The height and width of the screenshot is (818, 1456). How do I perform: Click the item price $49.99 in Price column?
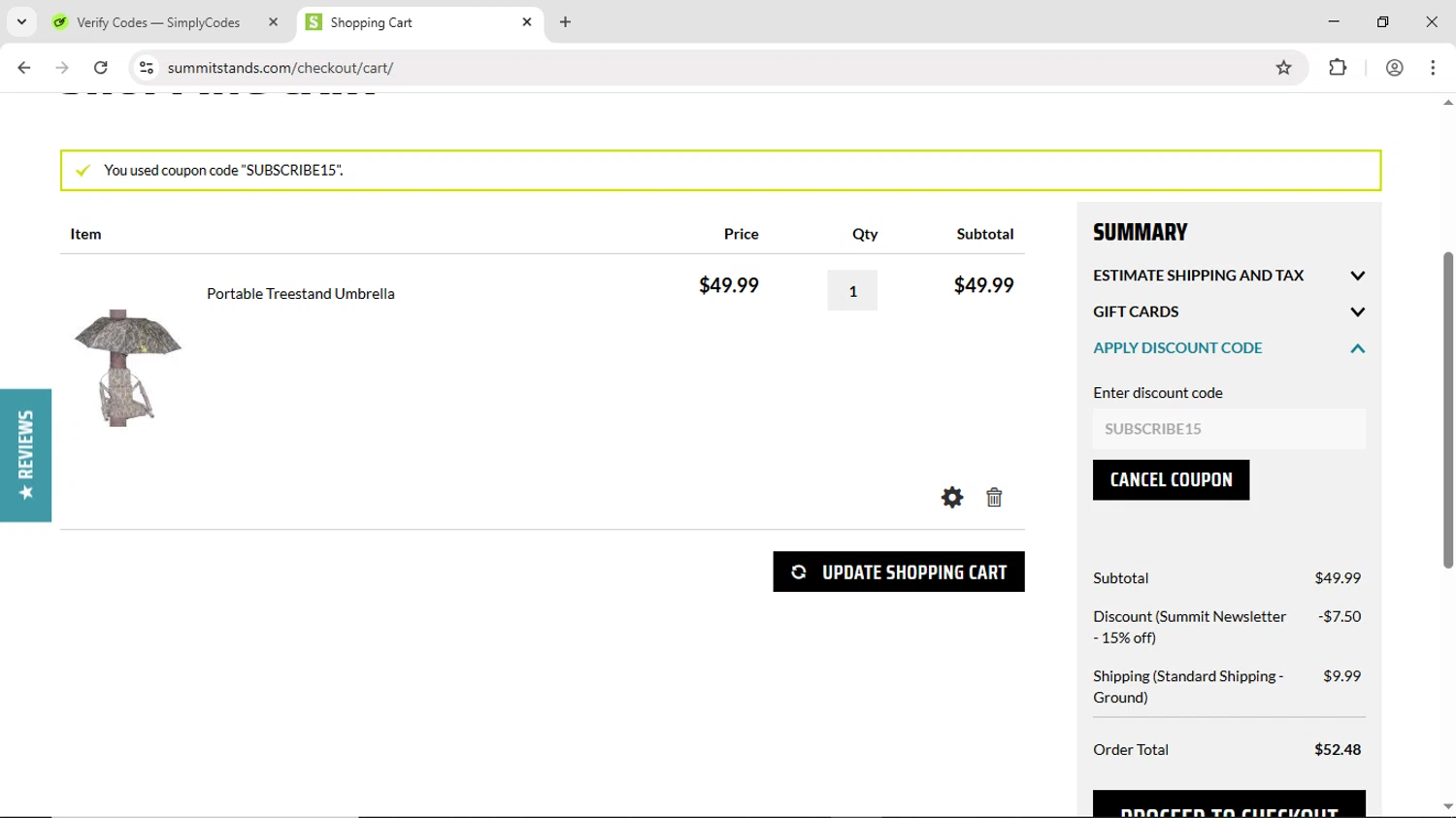click(729, 285)
